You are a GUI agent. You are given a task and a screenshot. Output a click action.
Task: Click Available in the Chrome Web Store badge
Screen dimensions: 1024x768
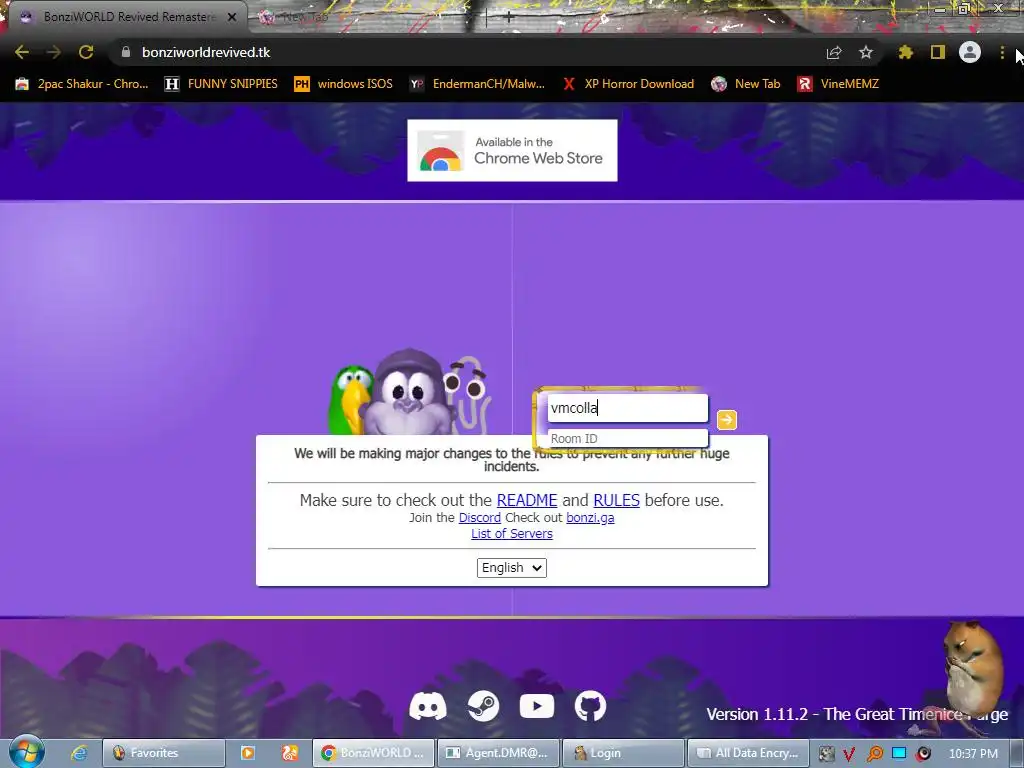tap(512, 150)
